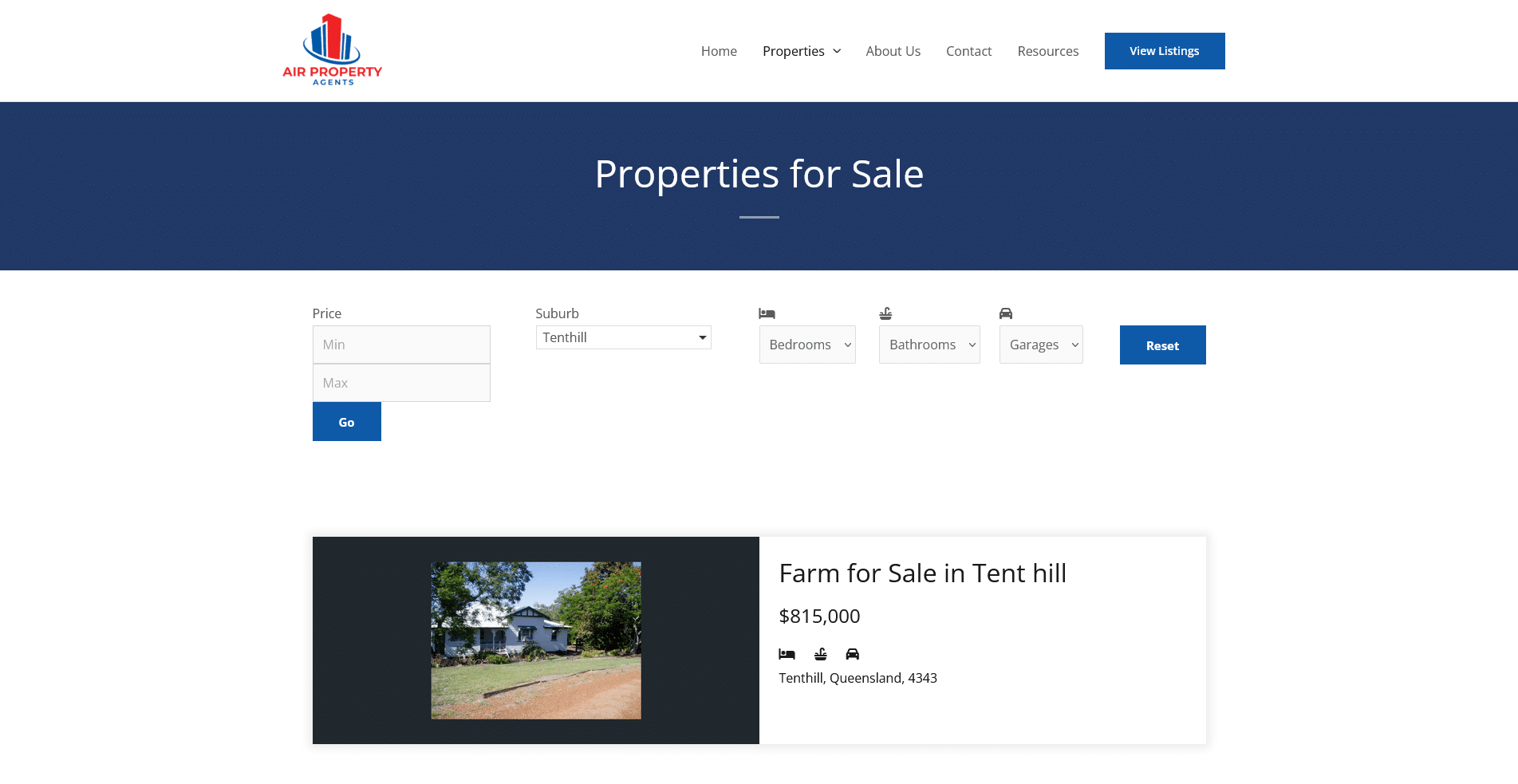Screen dimensions: 1518x784
Task: Open the Farm for Sale in Tent hill listing
Action: (922, 573)
